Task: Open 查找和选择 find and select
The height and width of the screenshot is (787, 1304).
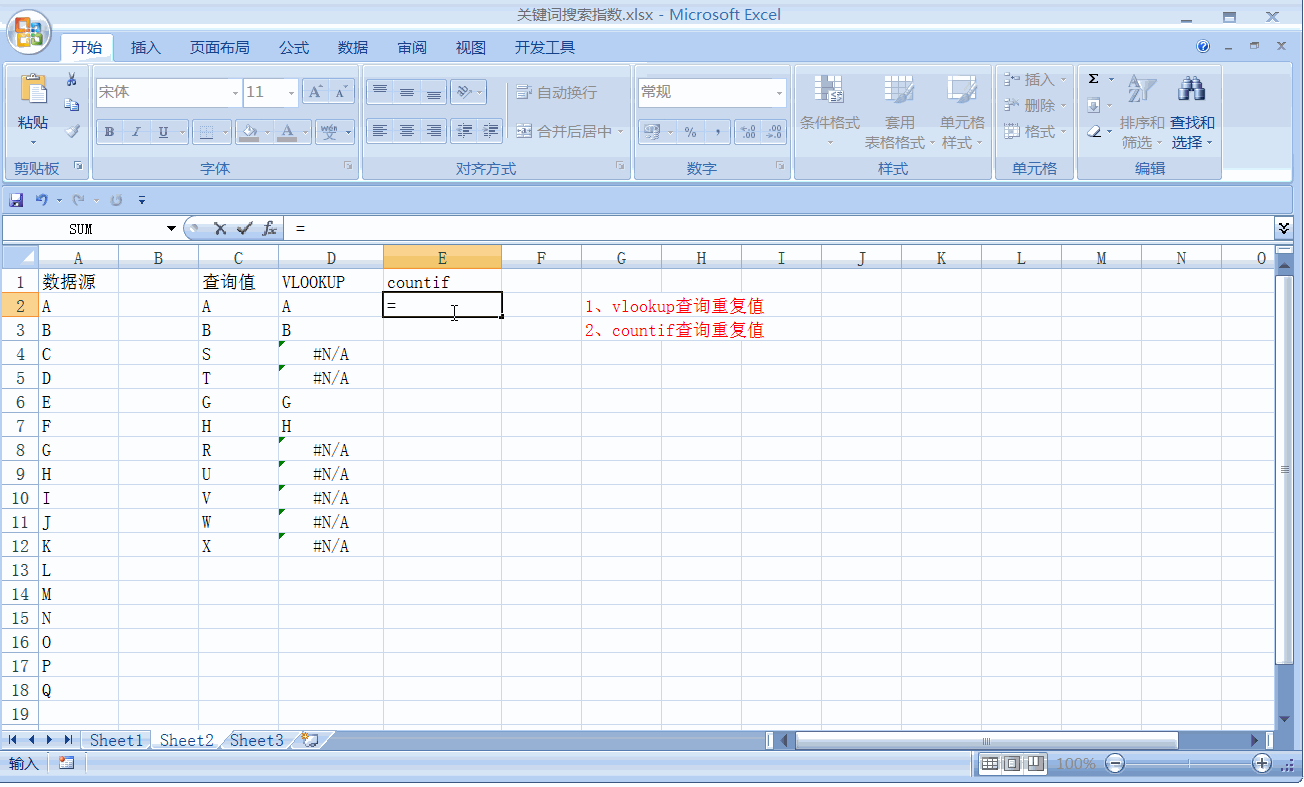Action: (x=1192, y=112)
